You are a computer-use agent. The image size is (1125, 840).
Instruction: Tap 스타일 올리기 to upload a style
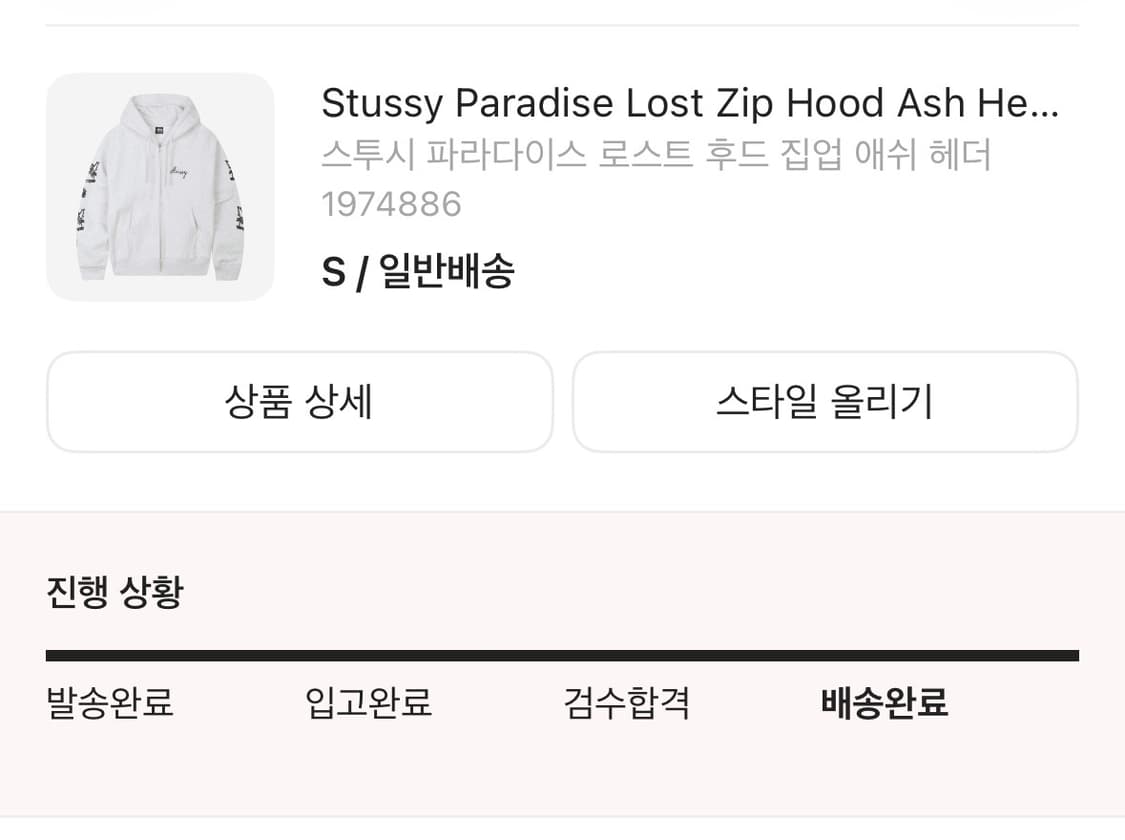825,401
